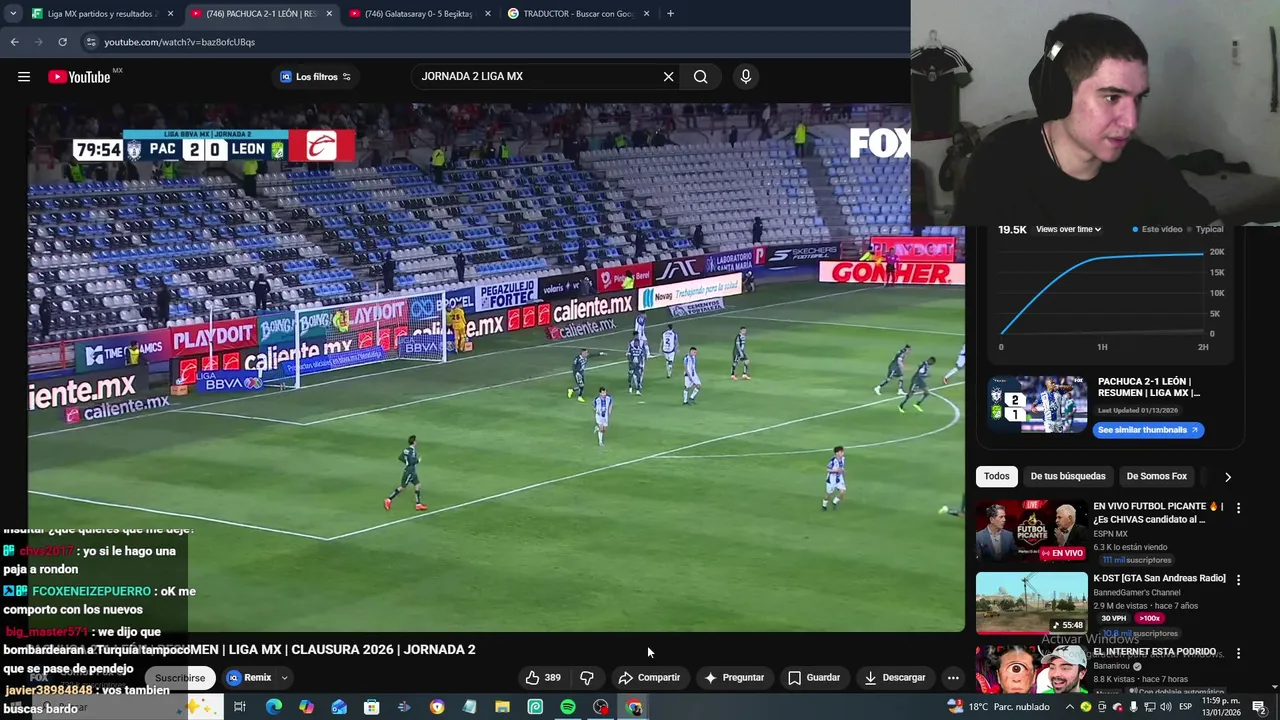Toggle the Typical series in the chart
1280x720 pixels.
point(1204,229)
